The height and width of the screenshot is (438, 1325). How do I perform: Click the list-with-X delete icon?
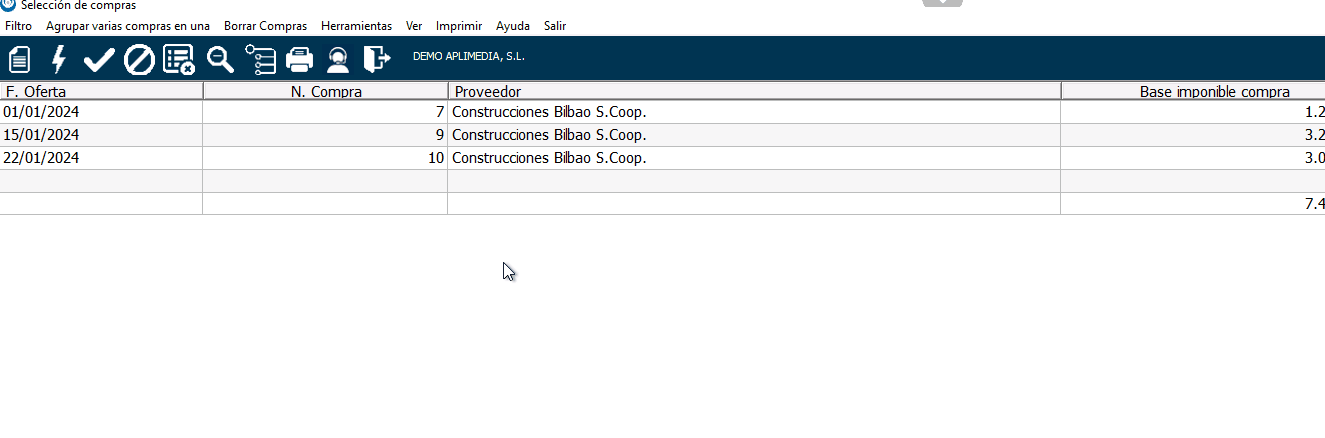click(x=178, y=59)
